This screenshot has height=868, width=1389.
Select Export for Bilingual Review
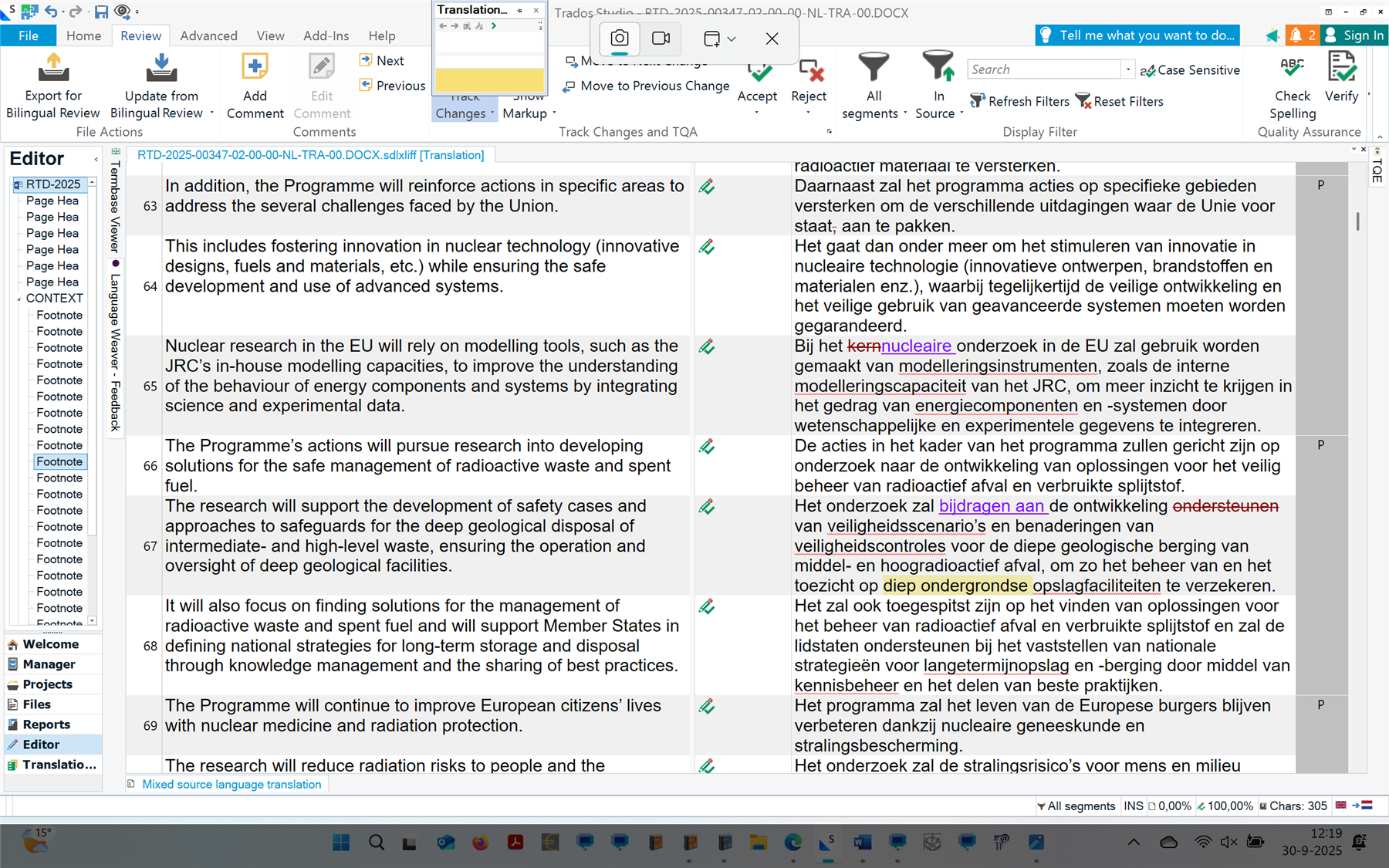point(52,85)
